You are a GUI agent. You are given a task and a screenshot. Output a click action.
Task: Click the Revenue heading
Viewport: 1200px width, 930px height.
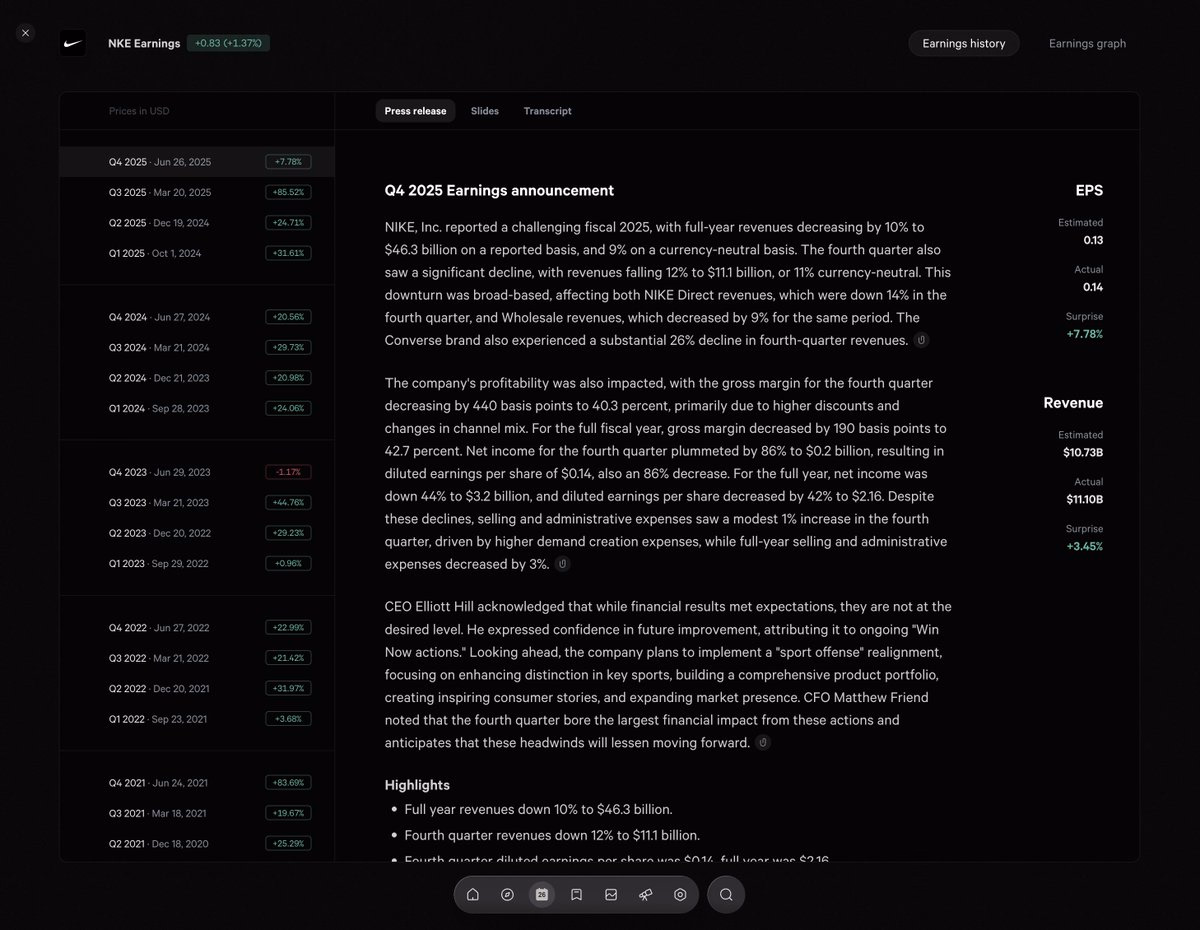point(1073,403)
